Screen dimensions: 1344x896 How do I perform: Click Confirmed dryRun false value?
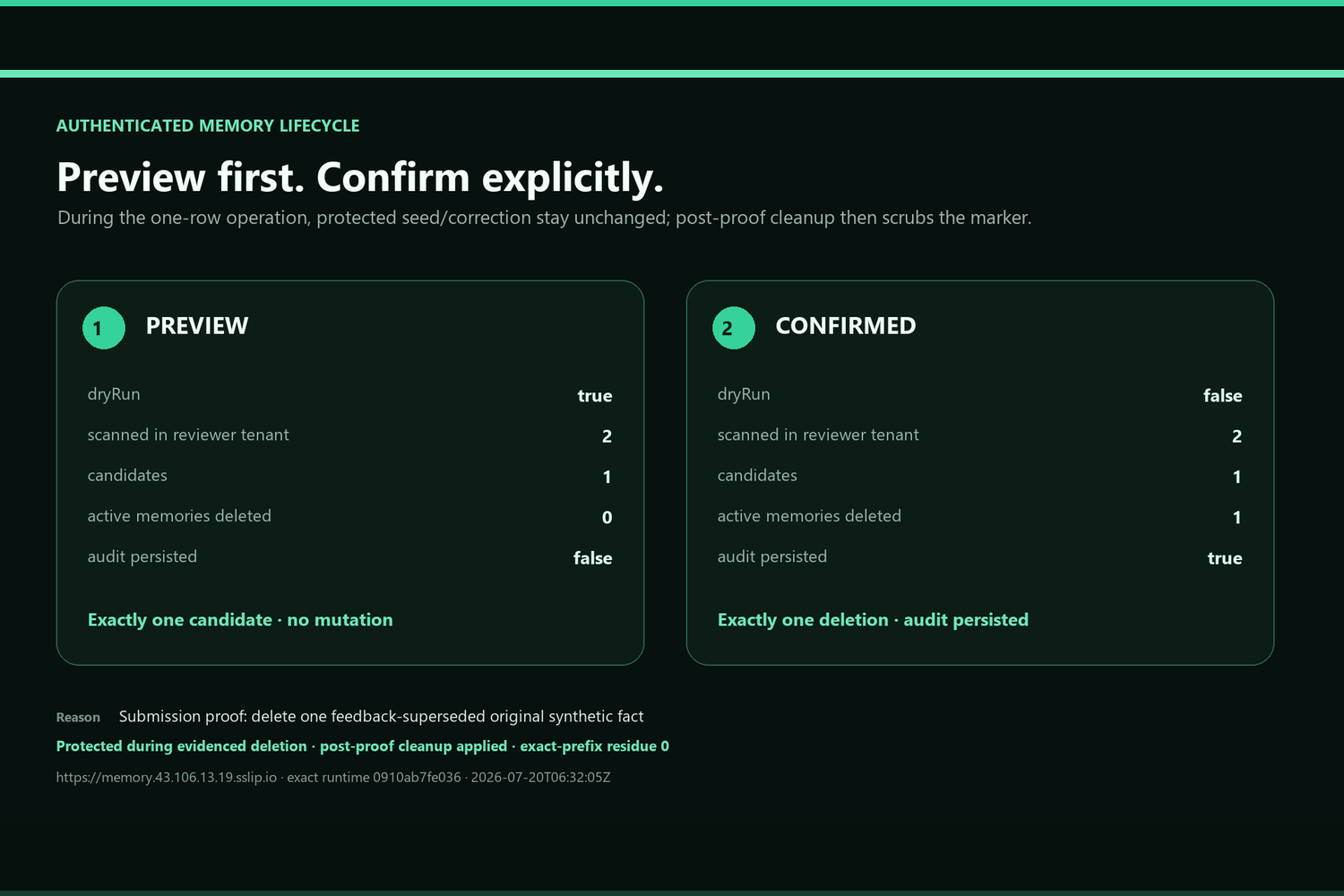[1222, 395]
